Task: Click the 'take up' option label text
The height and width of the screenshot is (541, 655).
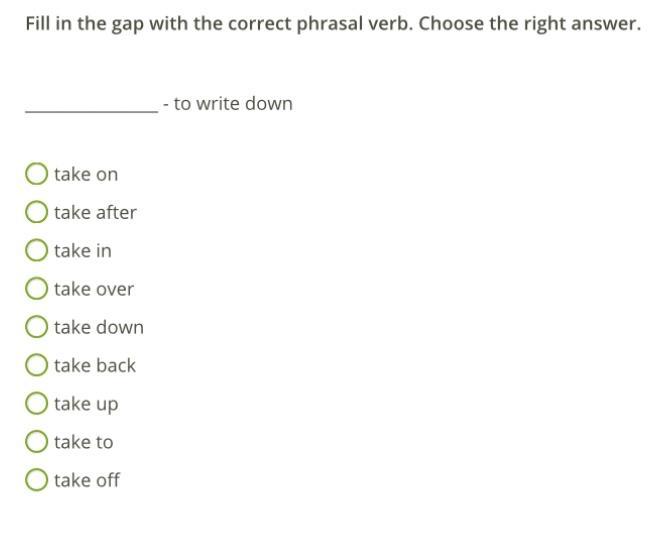Action: 86,404
